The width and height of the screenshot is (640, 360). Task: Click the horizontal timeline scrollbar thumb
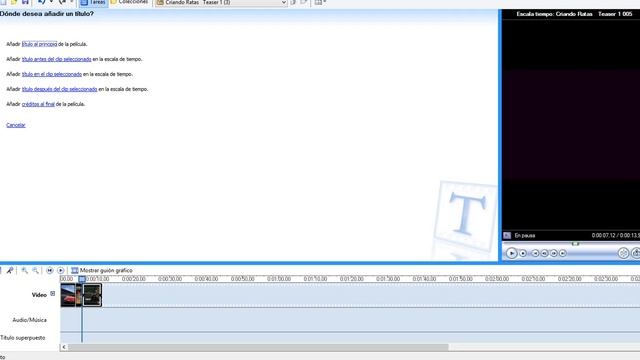(x=258, y=347)
